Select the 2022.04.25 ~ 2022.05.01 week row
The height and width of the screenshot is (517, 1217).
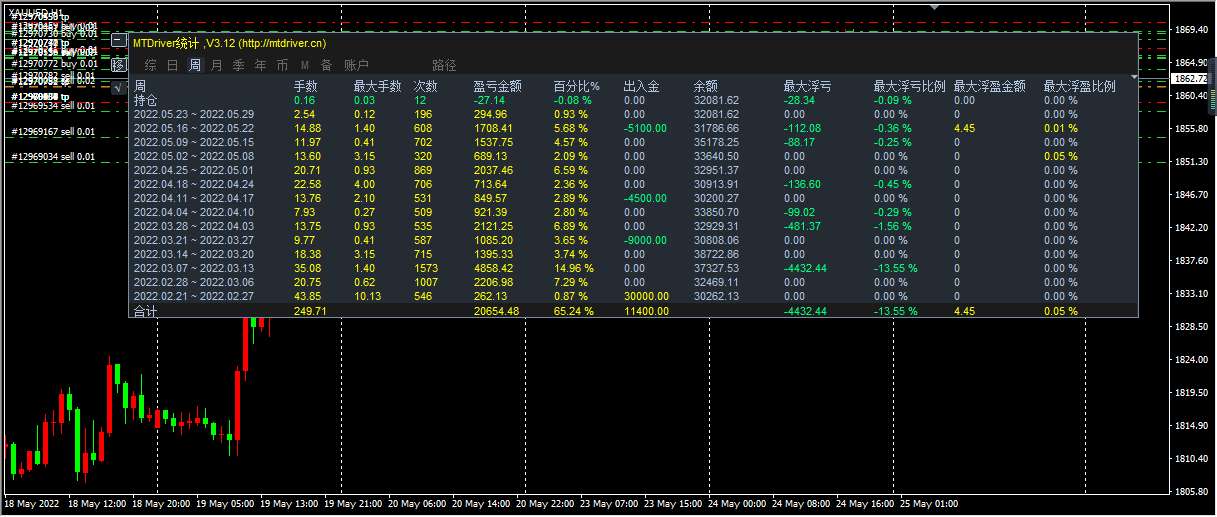194,170
